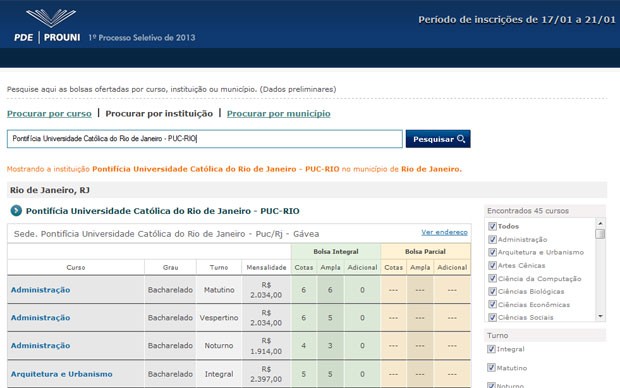This screenshot has height=388, width=620.
Task: Click the magnifier icon on Pesquisar button
Action: point(461,139)
